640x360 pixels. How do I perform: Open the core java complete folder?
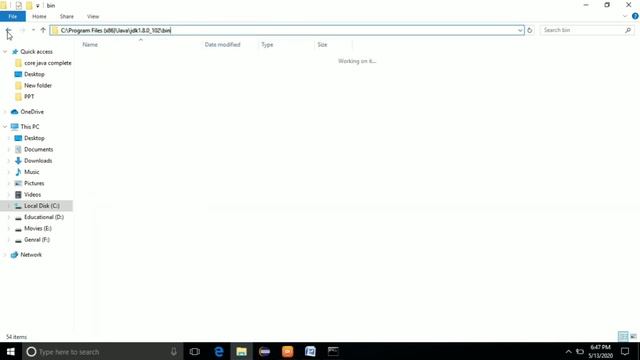click(x=48, y=63)
